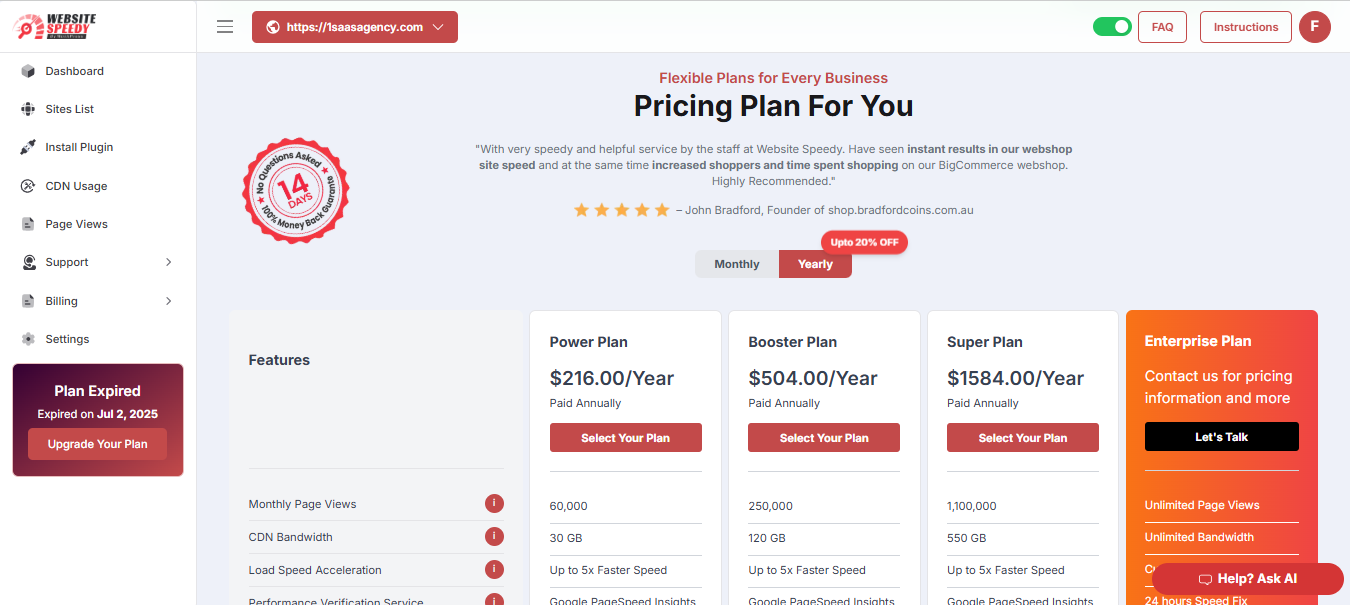The width and height of the screenshot is (1350, 605).
Task: Switch billing to Monthly
Action: coord(737,264)
